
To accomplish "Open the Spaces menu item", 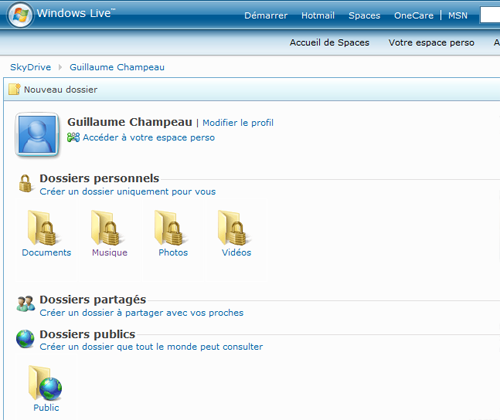I will click(364, 16).
